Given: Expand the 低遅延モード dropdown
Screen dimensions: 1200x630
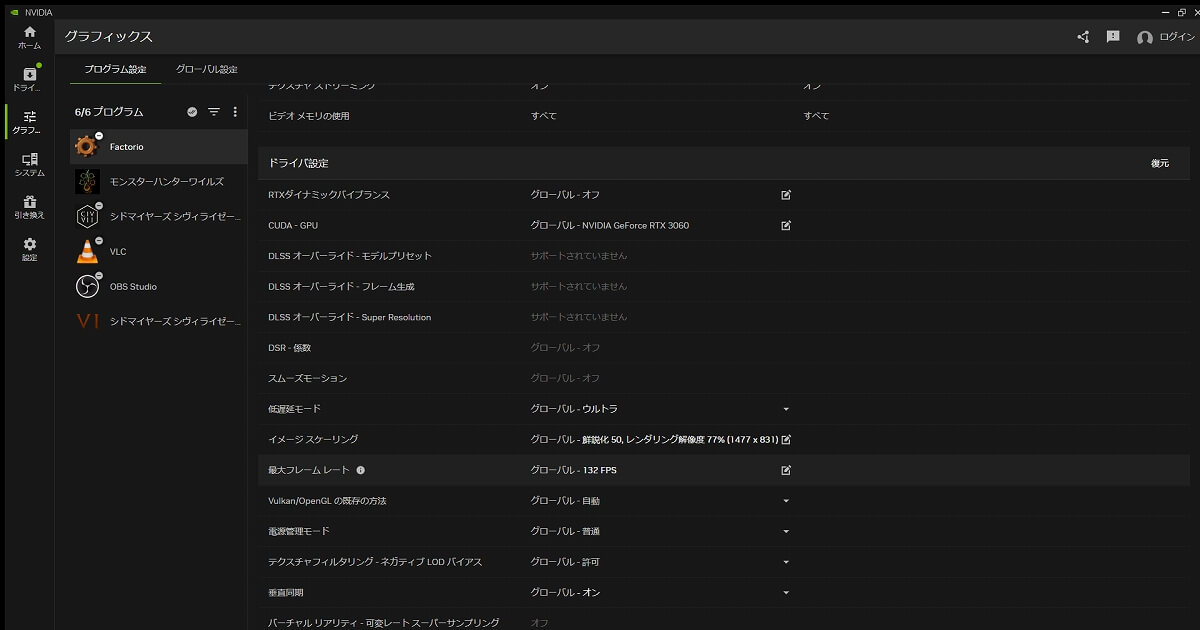Looking at the screenshot, I should (x=786, y=409).
